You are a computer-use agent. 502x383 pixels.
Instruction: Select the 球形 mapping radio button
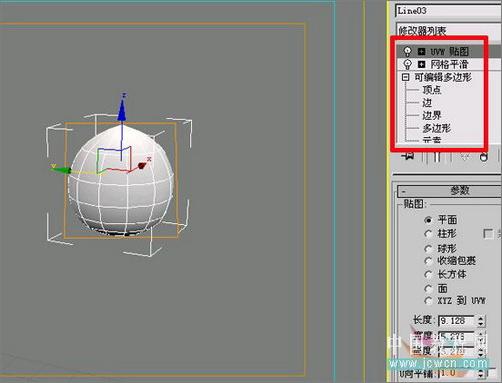[x=429, y=249]
